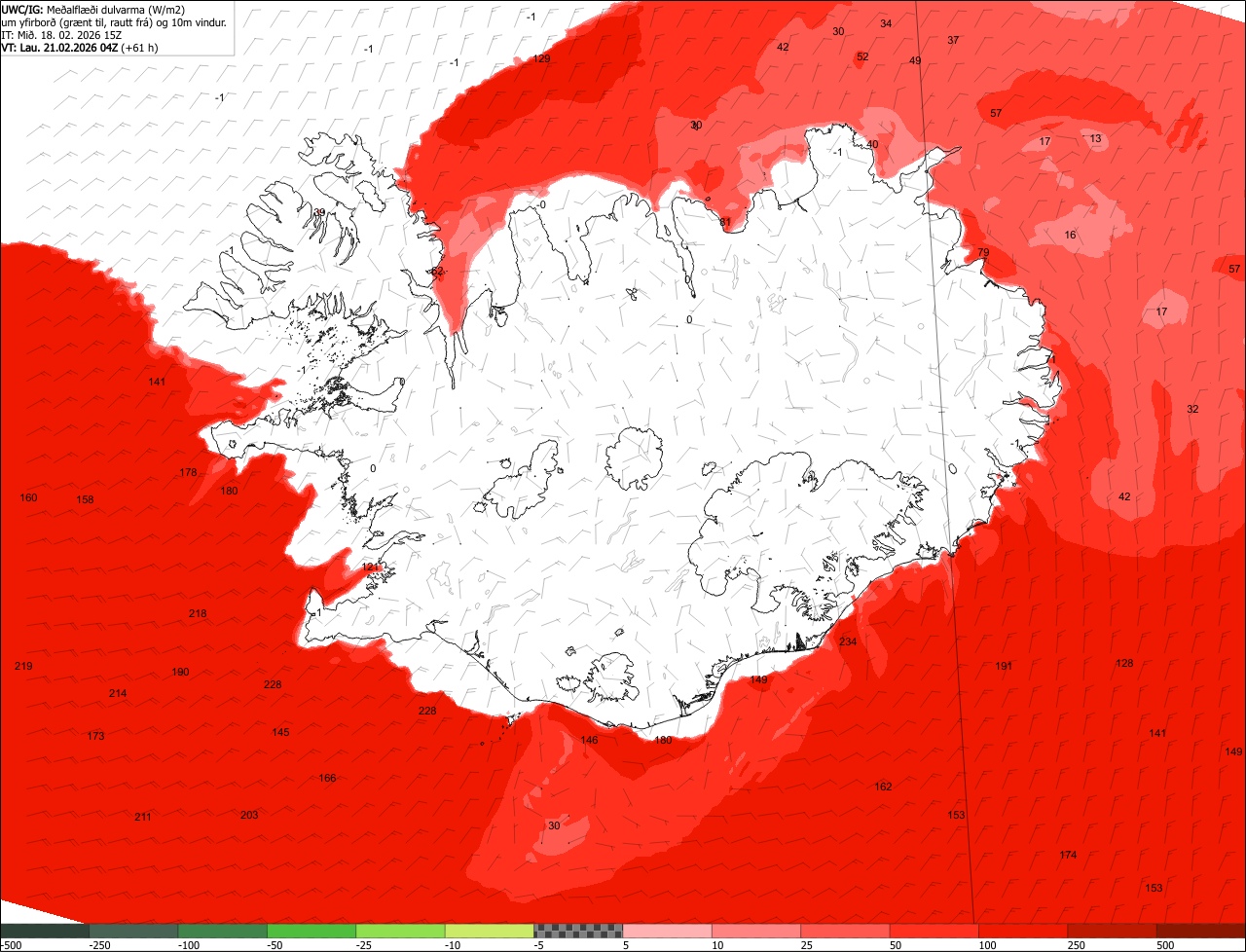
Task: Click the flux value 62 in northwest bay
Action: (x=437, y=271)
